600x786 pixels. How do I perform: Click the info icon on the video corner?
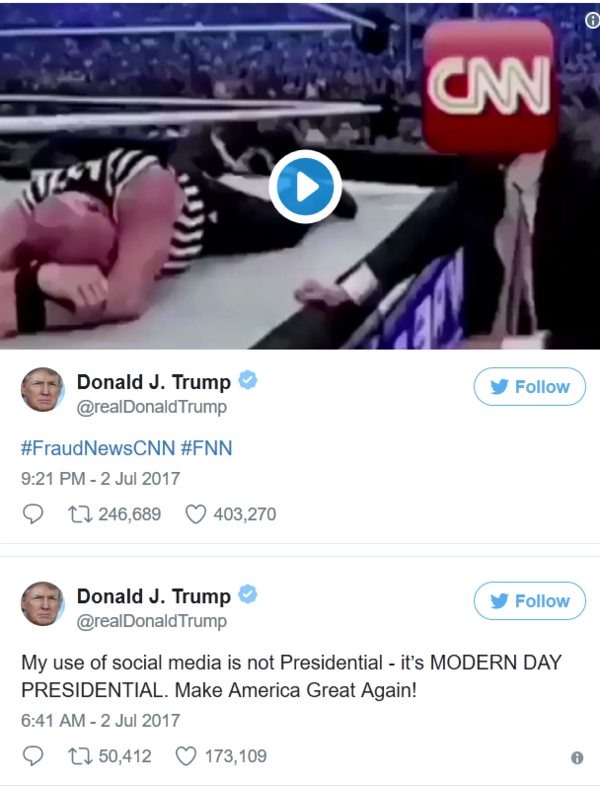pos(592,20)
